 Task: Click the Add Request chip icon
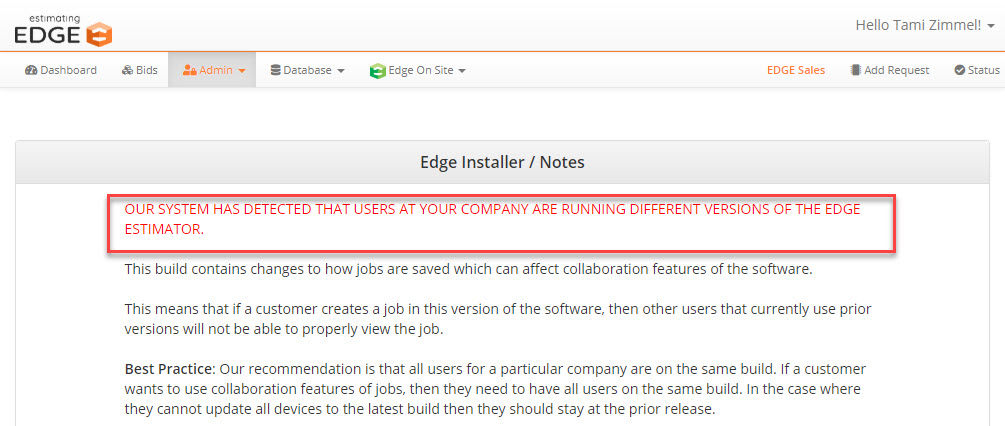point(855,70)
